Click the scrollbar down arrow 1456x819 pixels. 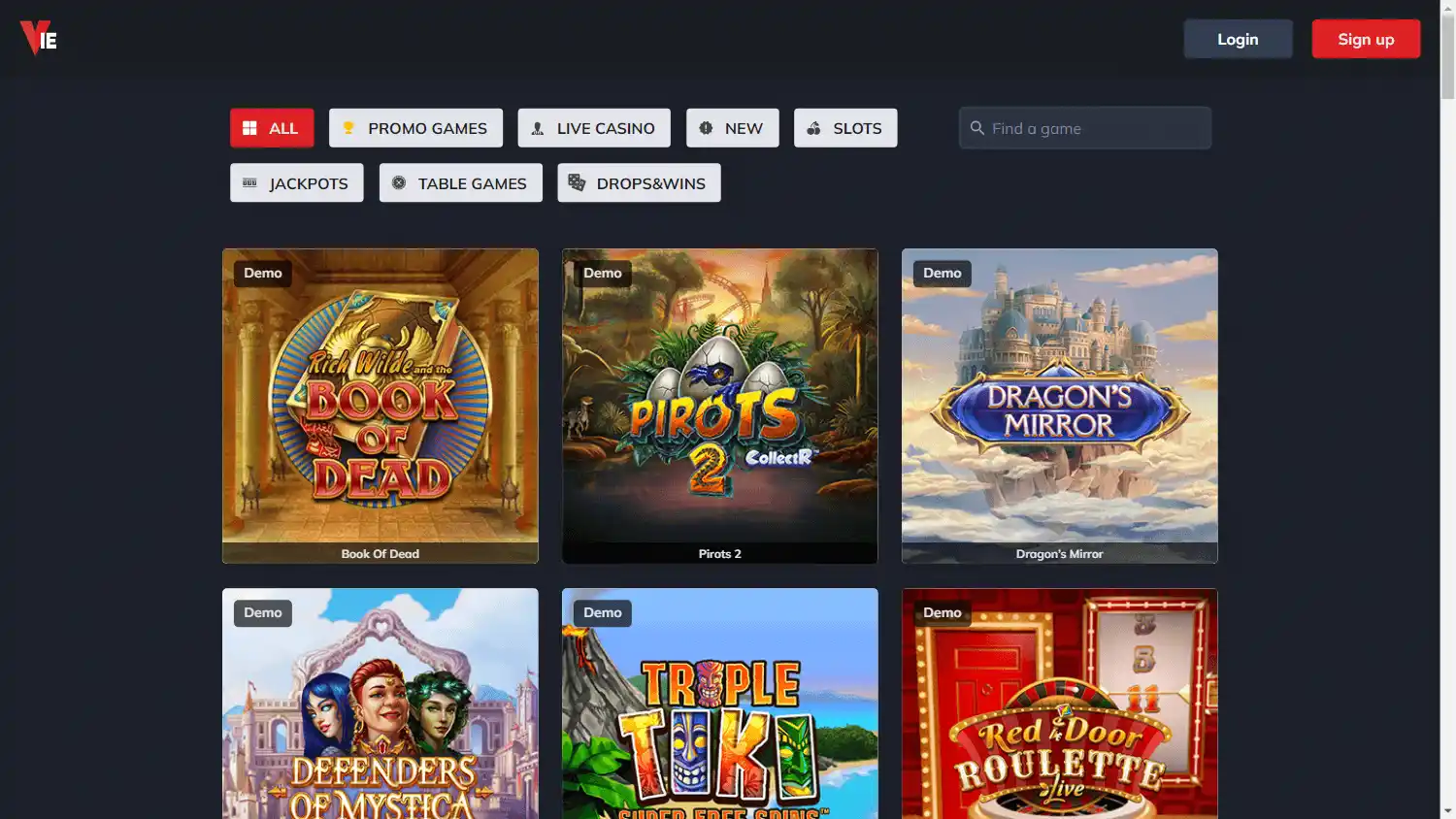tap(1448, 811)
